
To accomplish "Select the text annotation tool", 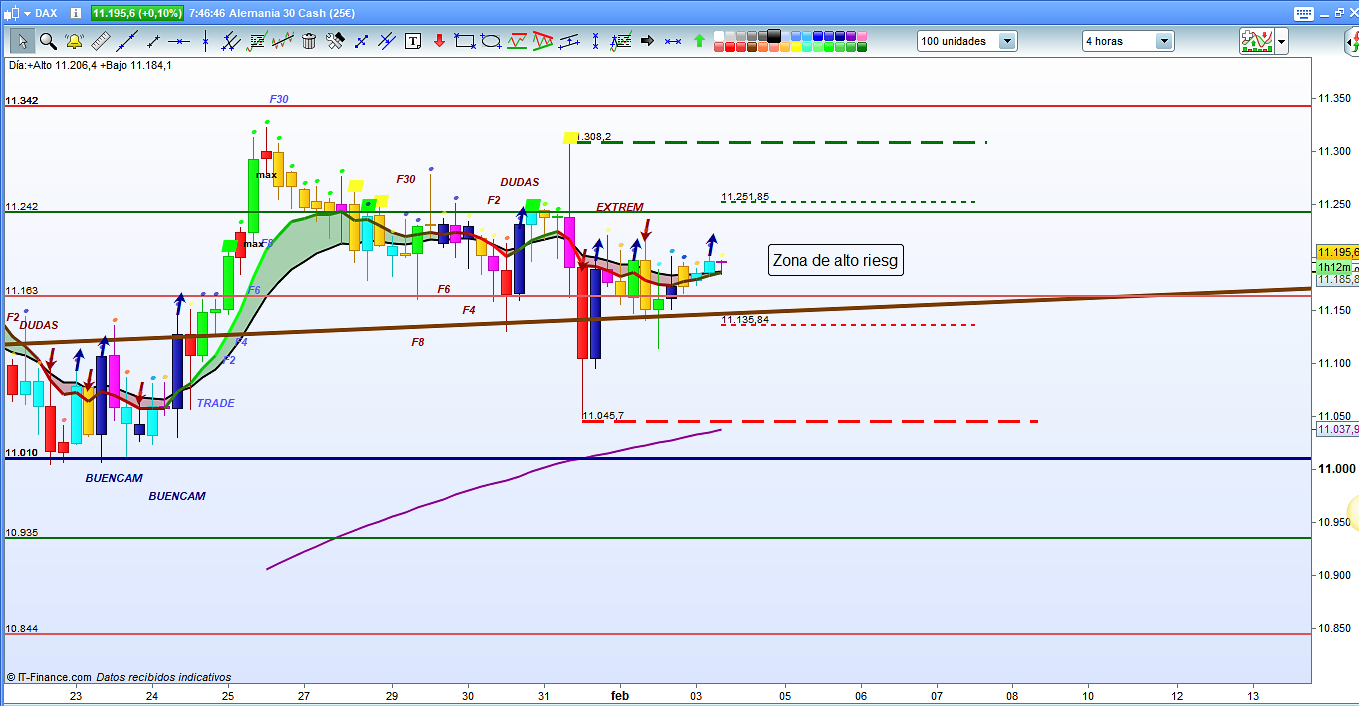I will tap(413, 41).
